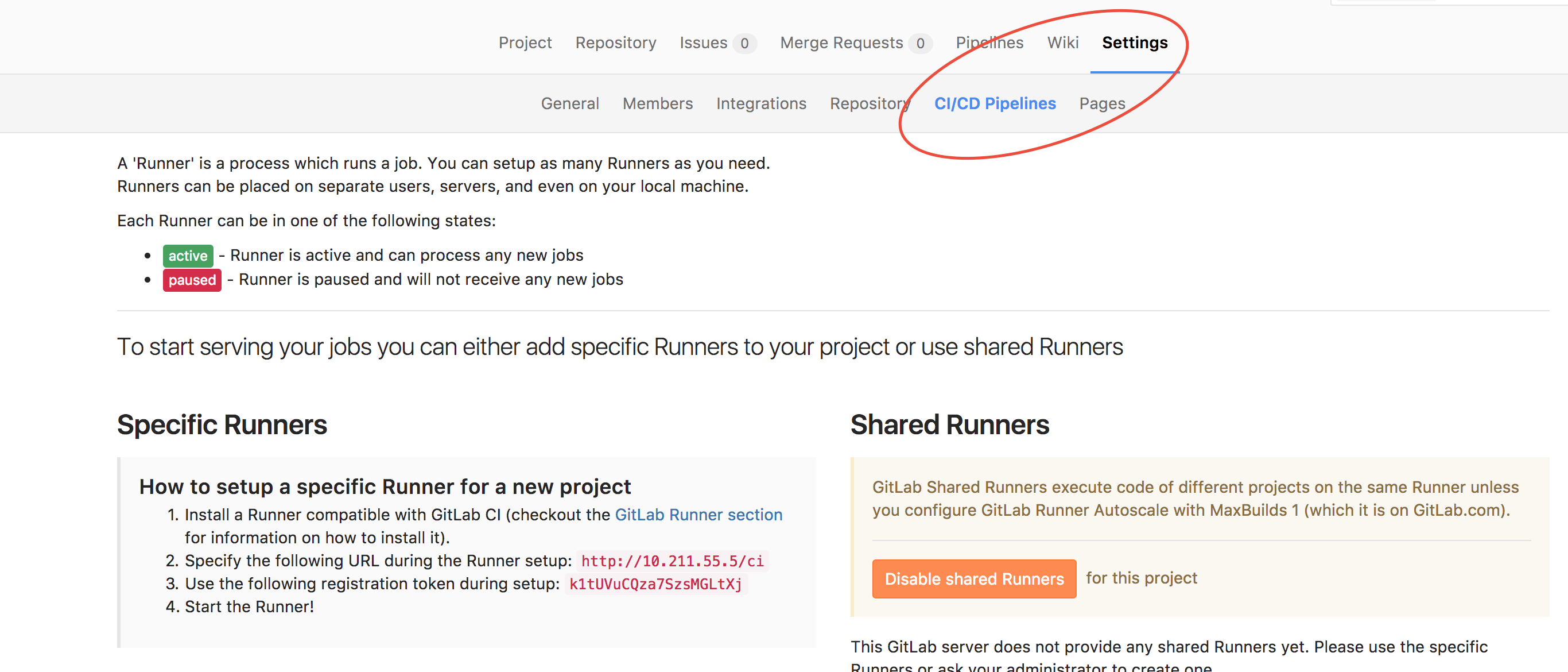Viewport: 1568px width, 672px height.
Task: Click the Disable shared Runners button
Action: tap(973, 579)
